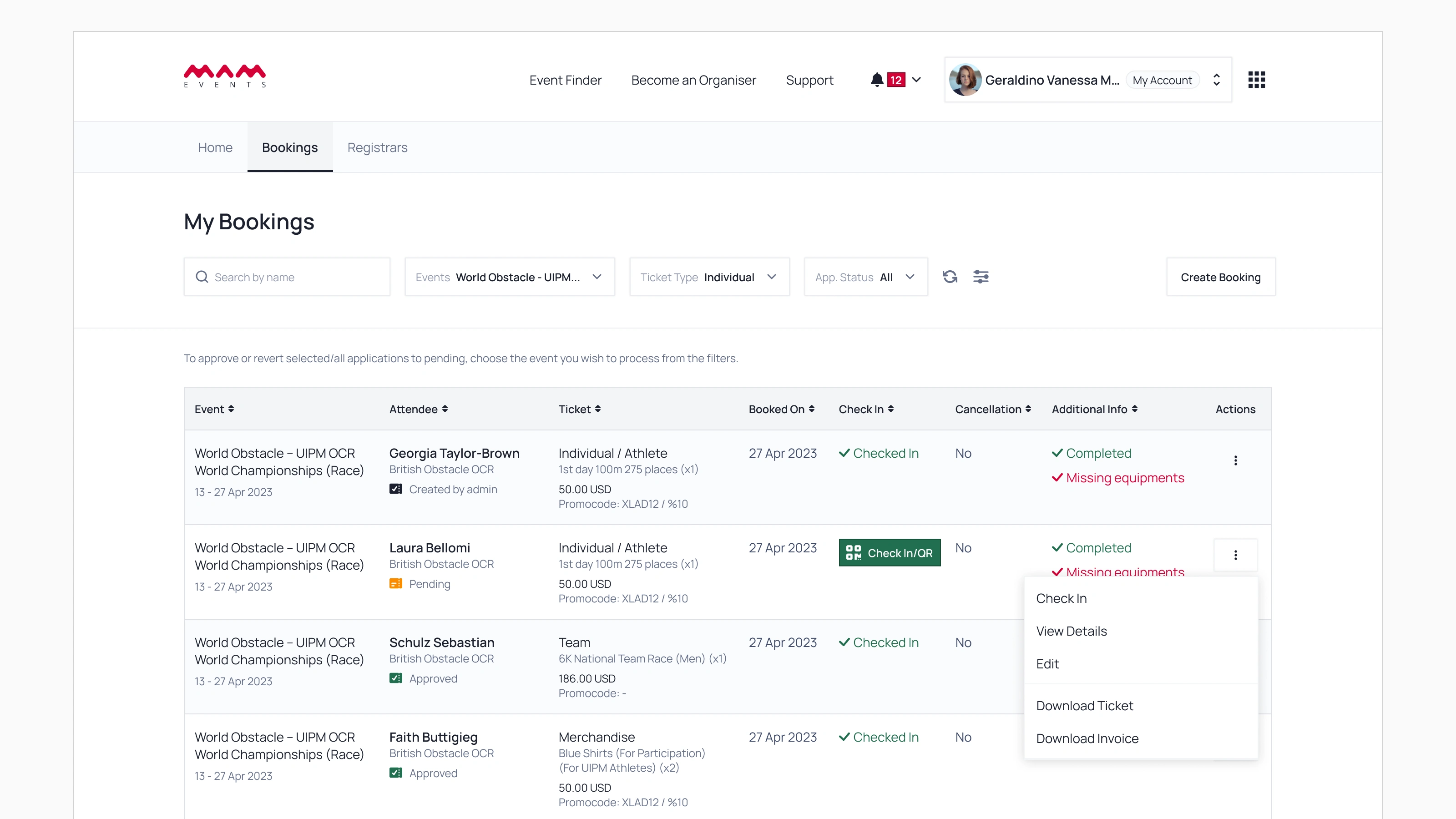Click the MAM Events logo
Viewport: 1456px width, 819px height.
224,76
